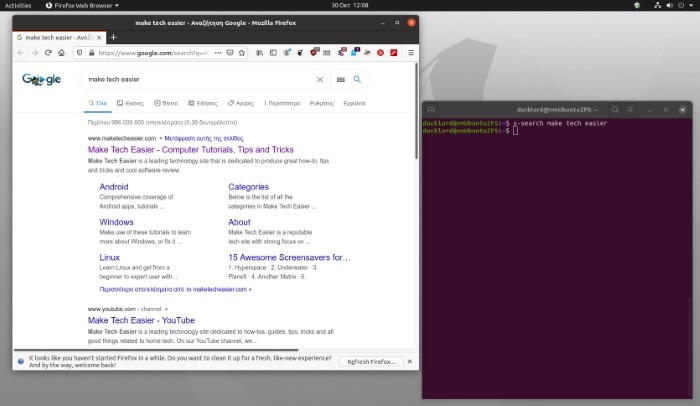Screen dimensions: 700x406
Task: Open Activities overview
Action: [18, 5]
